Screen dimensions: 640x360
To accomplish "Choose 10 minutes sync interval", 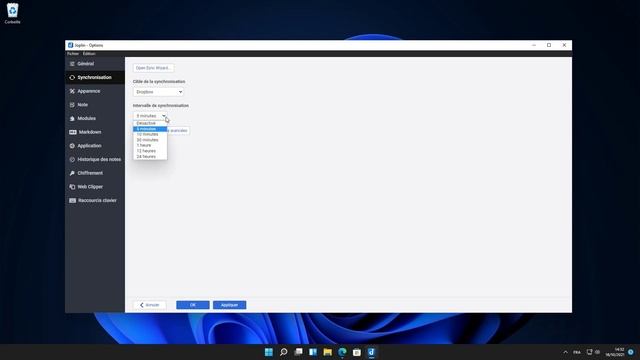I will [150, 134].
